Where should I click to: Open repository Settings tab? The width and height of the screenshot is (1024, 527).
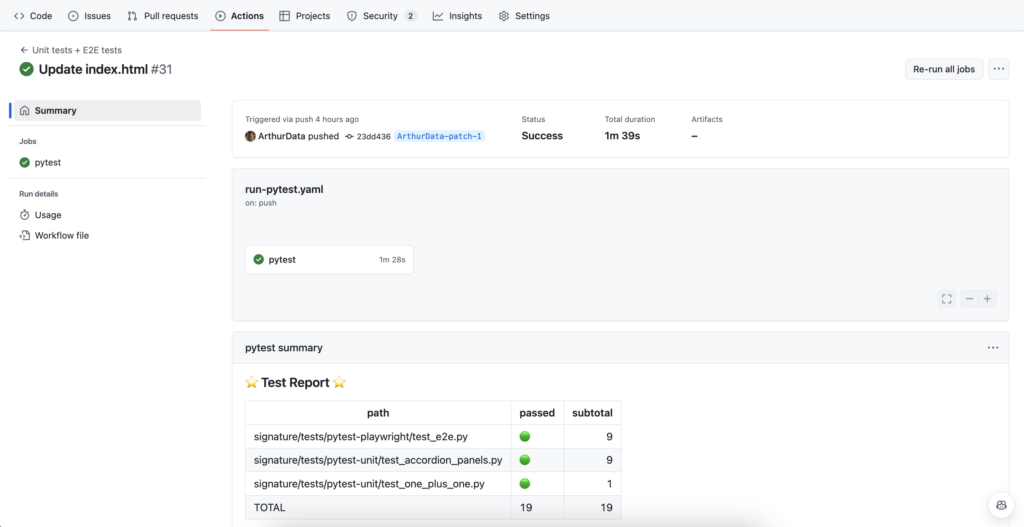coord(524,16)
